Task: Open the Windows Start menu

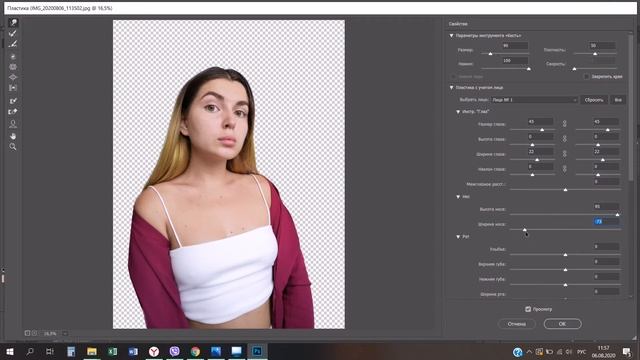Action: pyautogui.click(x=10, y=351)
